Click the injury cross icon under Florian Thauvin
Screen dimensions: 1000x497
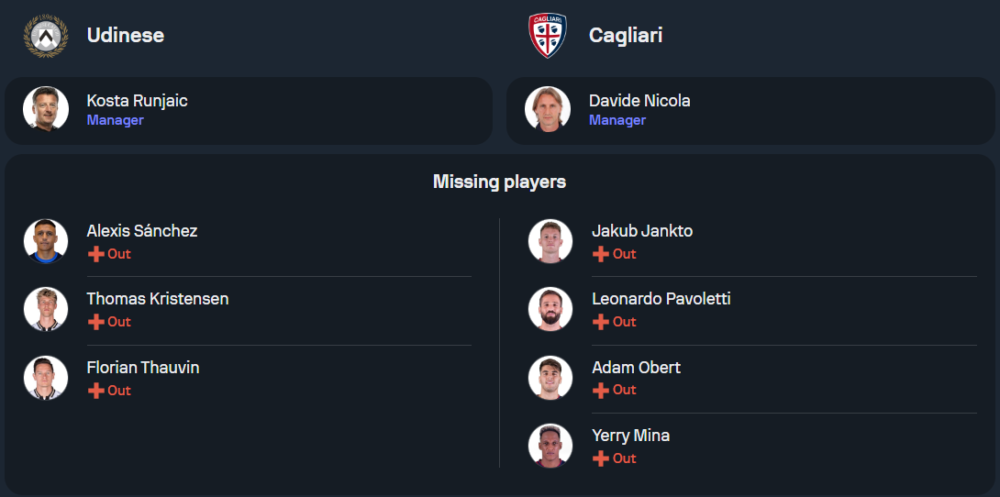[x=96, y=391]
